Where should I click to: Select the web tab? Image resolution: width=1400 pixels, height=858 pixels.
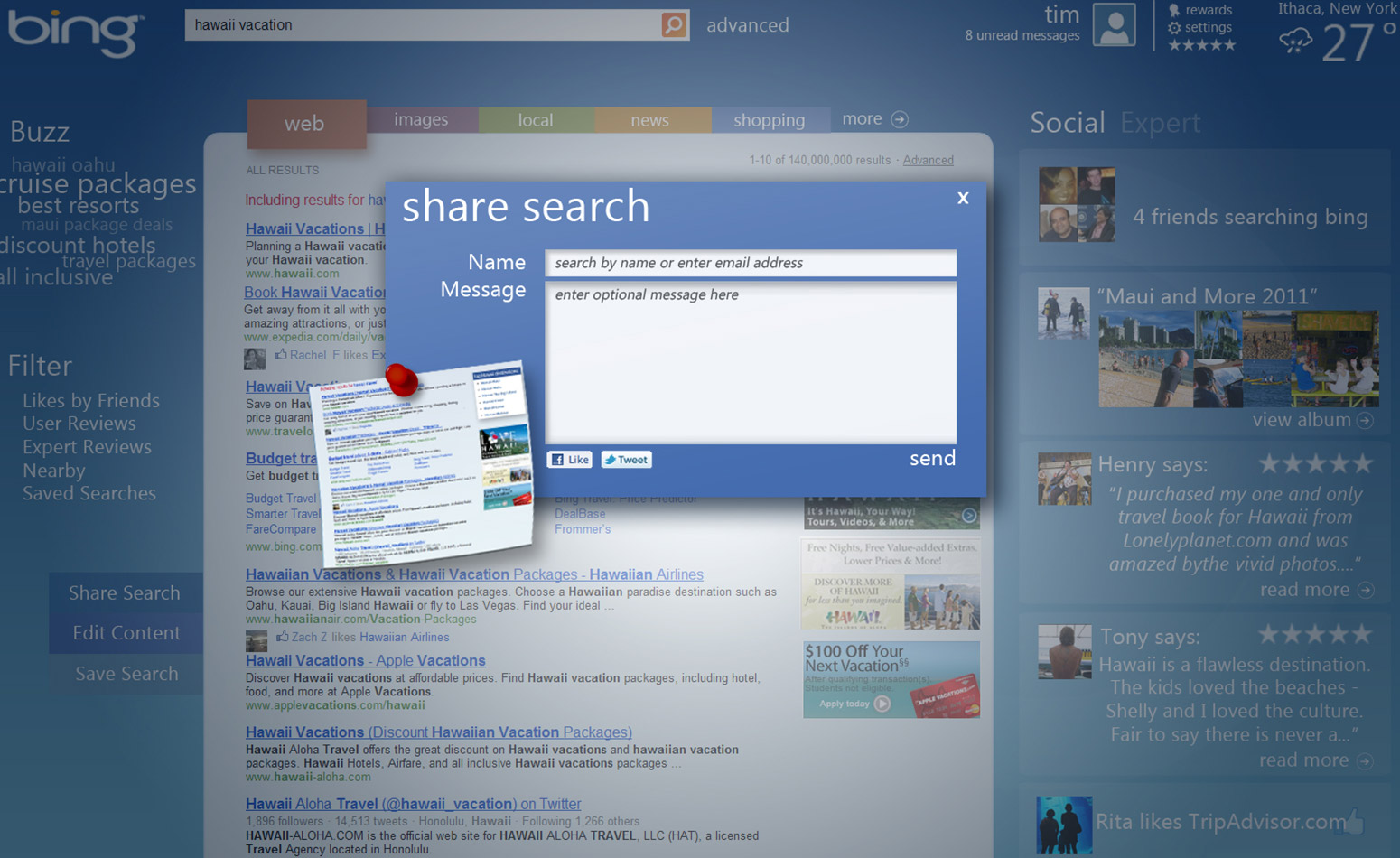pos(306,124)
